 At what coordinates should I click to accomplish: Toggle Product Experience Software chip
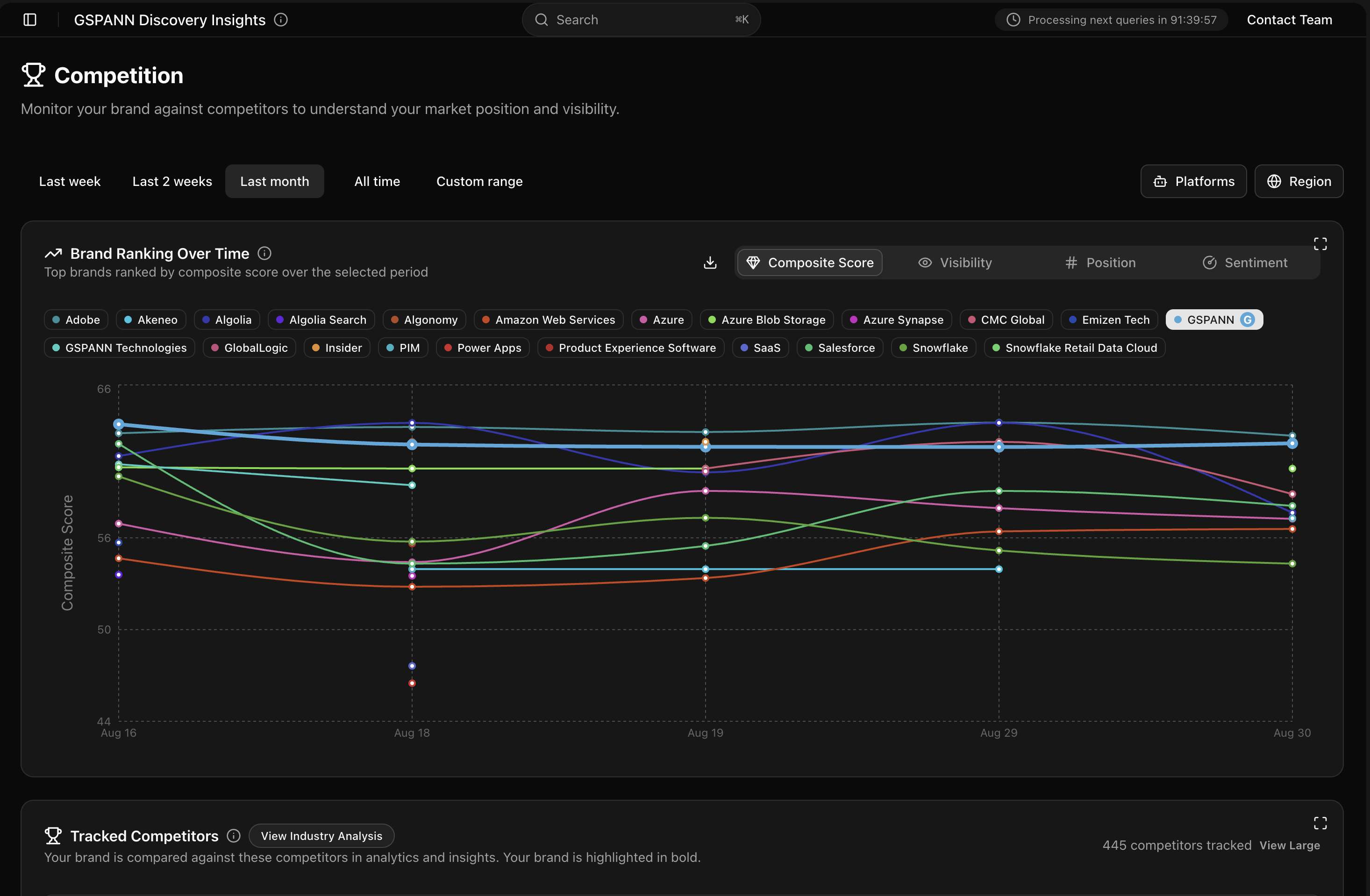[630, 348]
